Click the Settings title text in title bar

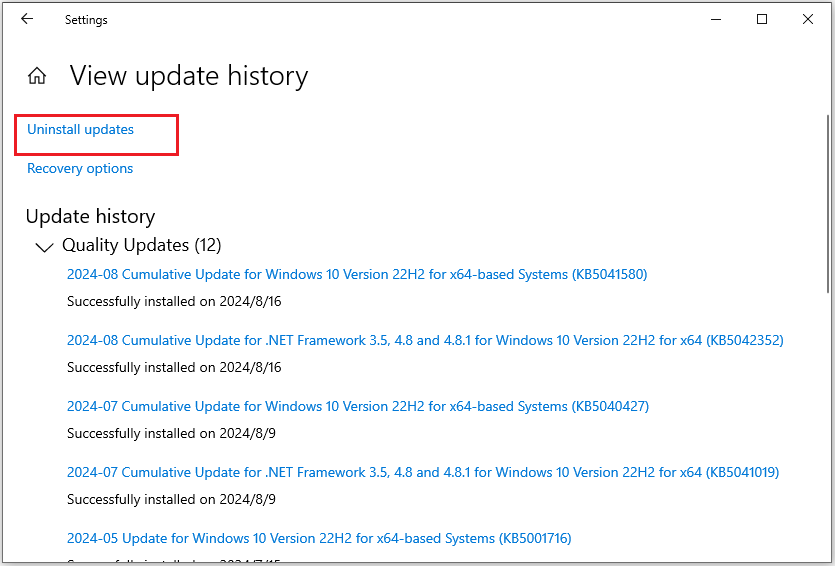tap(86, 19)
